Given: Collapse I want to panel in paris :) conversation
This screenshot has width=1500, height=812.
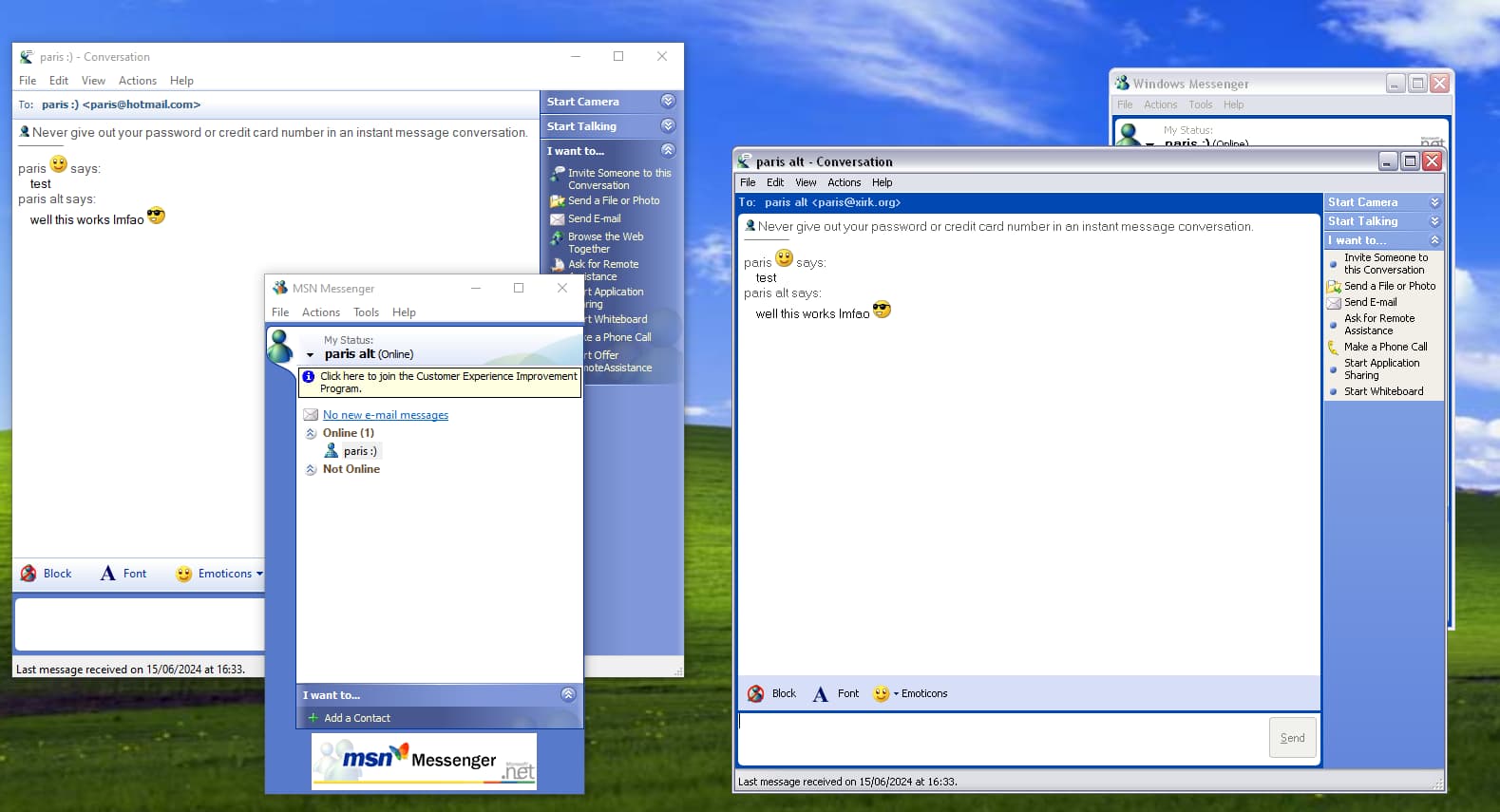Looking at the screenshot, I should (x=668, y=150).
